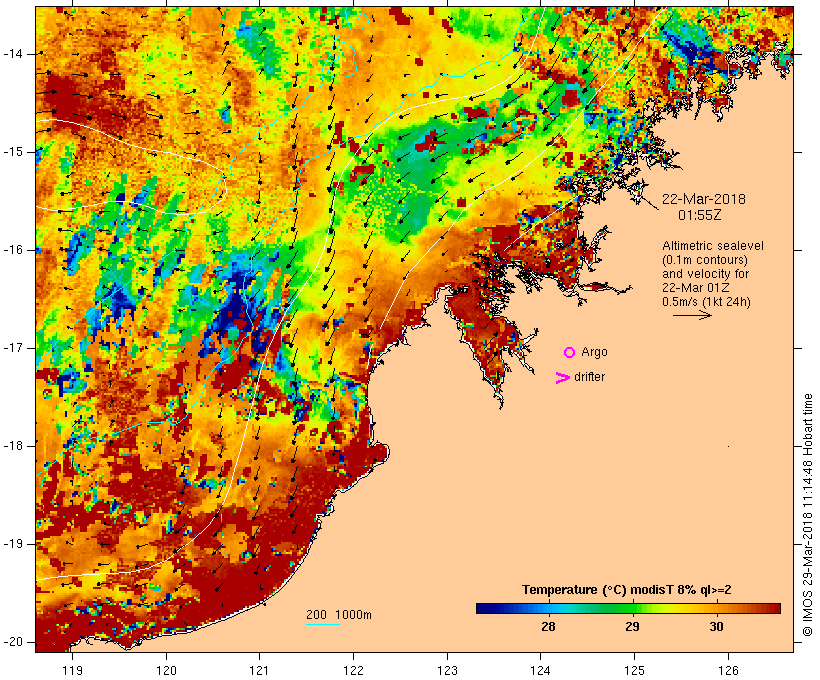Click the magenta drifter arrowhead legend symbol
The width and height of the screenshot is (820, 680).
click(562, 378)
